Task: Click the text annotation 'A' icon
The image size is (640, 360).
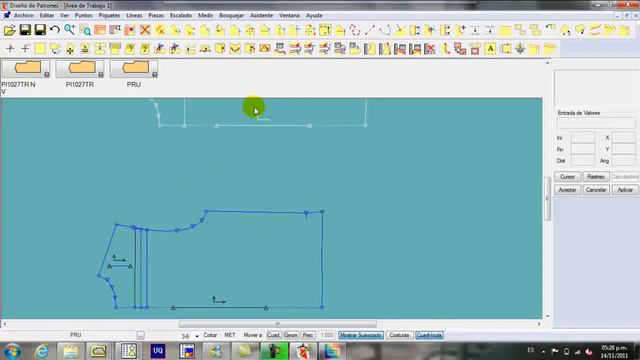Action: pos(490,49)
